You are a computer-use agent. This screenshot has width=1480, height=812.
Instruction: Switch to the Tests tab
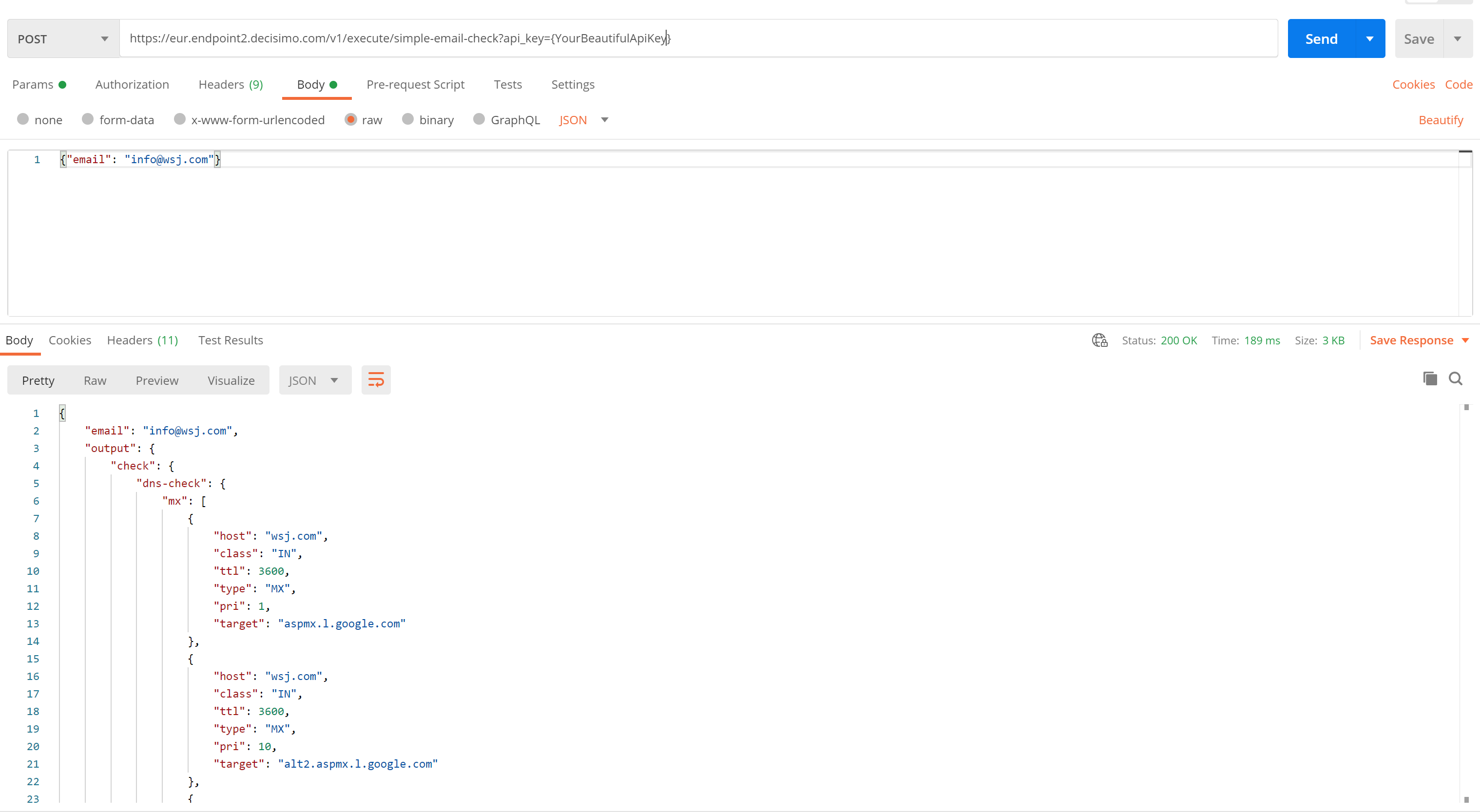508,84
